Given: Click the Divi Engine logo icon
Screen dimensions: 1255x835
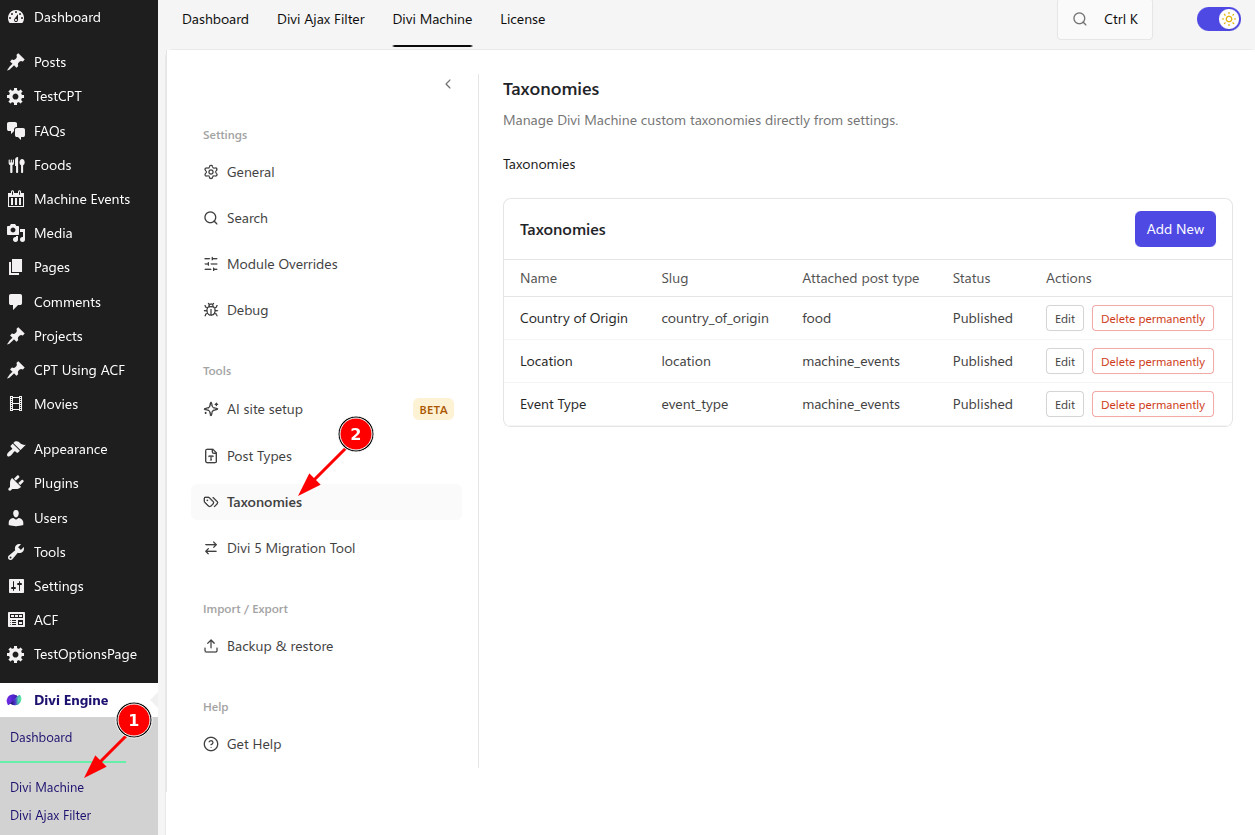Looking at the screenshot, I should tap(14, 700).
